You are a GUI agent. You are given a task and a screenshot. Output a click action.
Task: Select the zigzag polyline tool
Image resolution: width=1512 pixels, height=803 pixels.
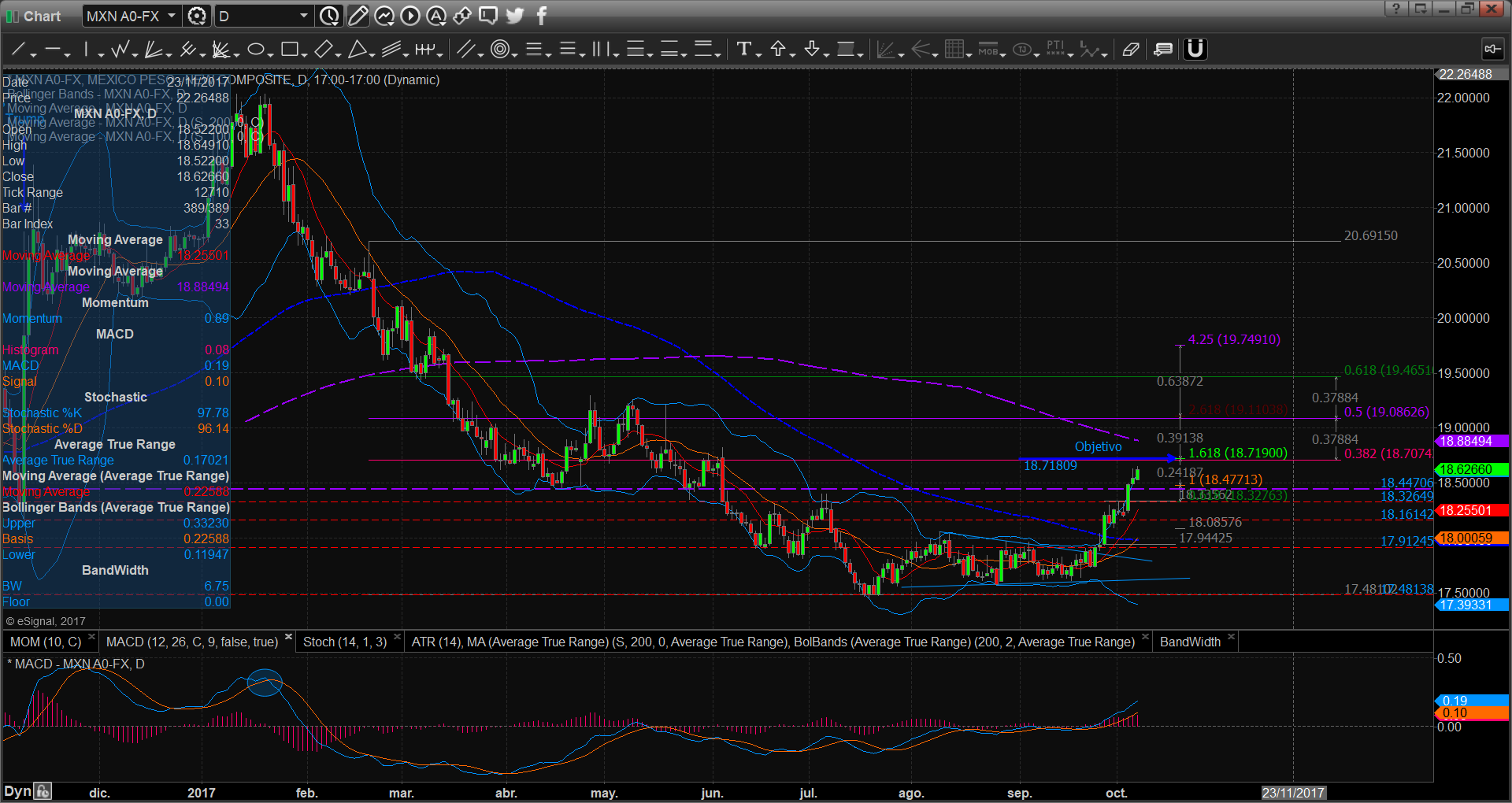(x=120, y=50)
